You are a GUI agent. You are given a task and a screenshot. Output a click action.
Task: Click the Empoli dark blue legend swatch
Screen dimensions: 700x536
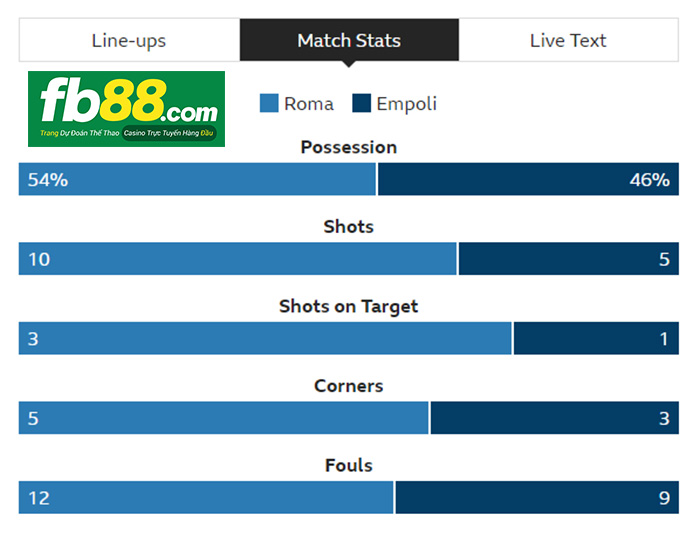362,103
